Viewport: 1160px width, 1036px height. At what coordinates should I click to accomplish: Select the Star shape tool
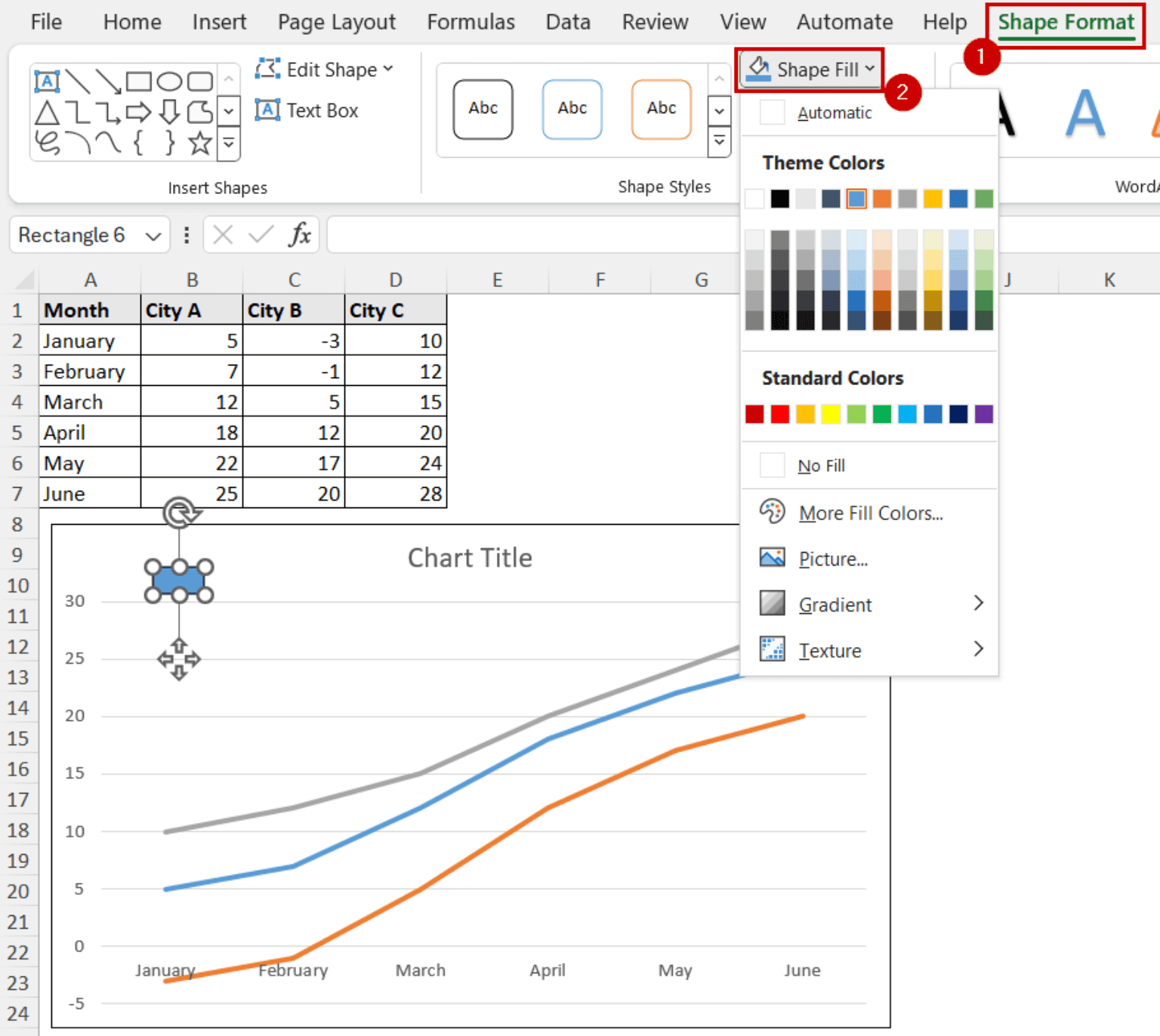pyautogui.click(x=199, y=142)
